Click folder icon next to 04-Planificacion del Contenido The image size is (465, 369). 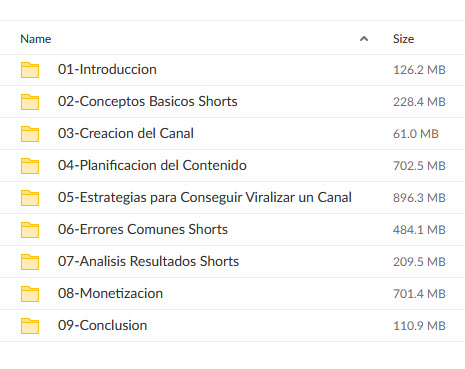[30, 166]
